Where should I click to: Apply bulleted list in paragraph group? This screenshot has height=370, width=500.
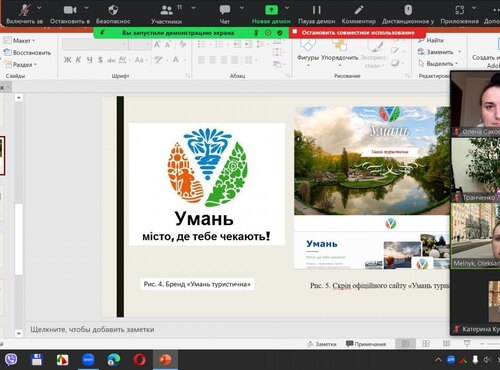click(x=201, y=44)
